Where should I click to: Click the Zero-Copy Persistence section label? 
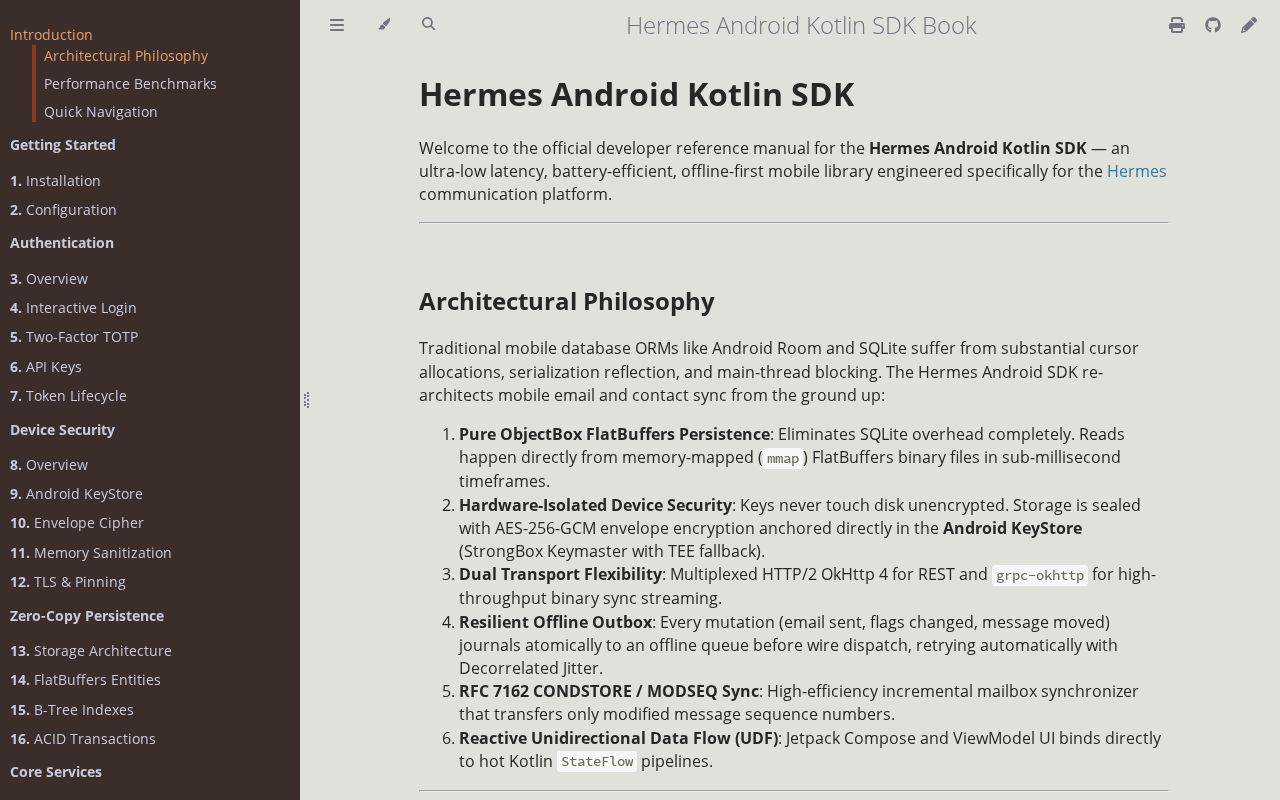click(87, 616)
